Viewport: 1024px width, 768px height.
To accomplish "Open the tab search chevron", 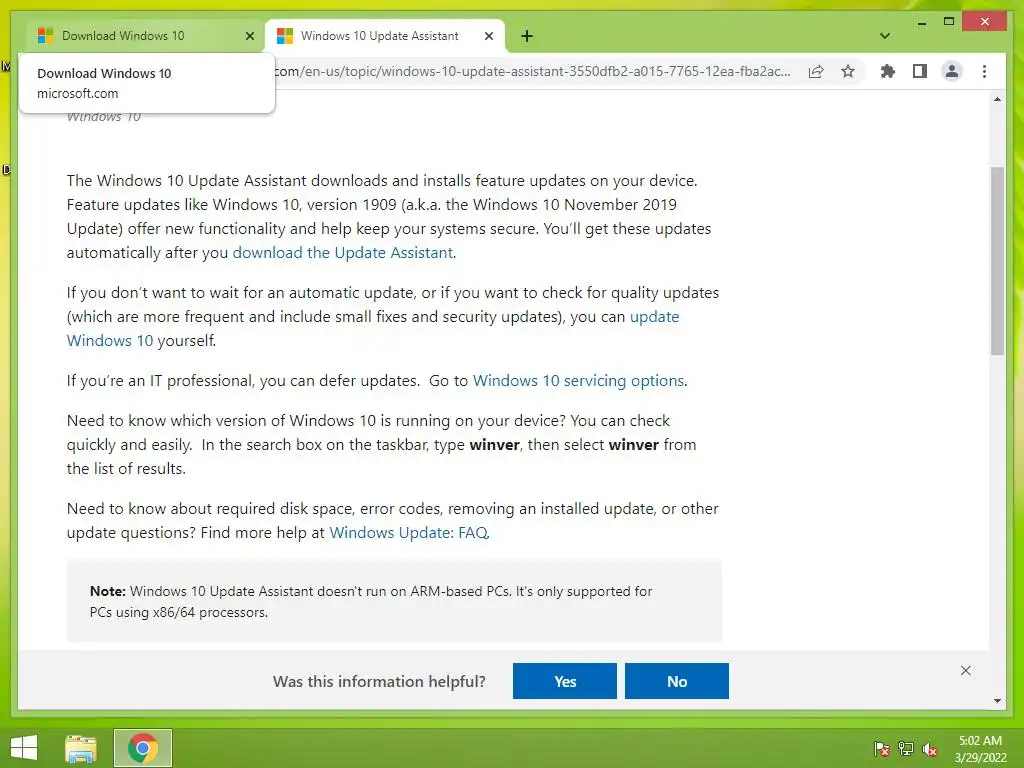I will (885, 36).
